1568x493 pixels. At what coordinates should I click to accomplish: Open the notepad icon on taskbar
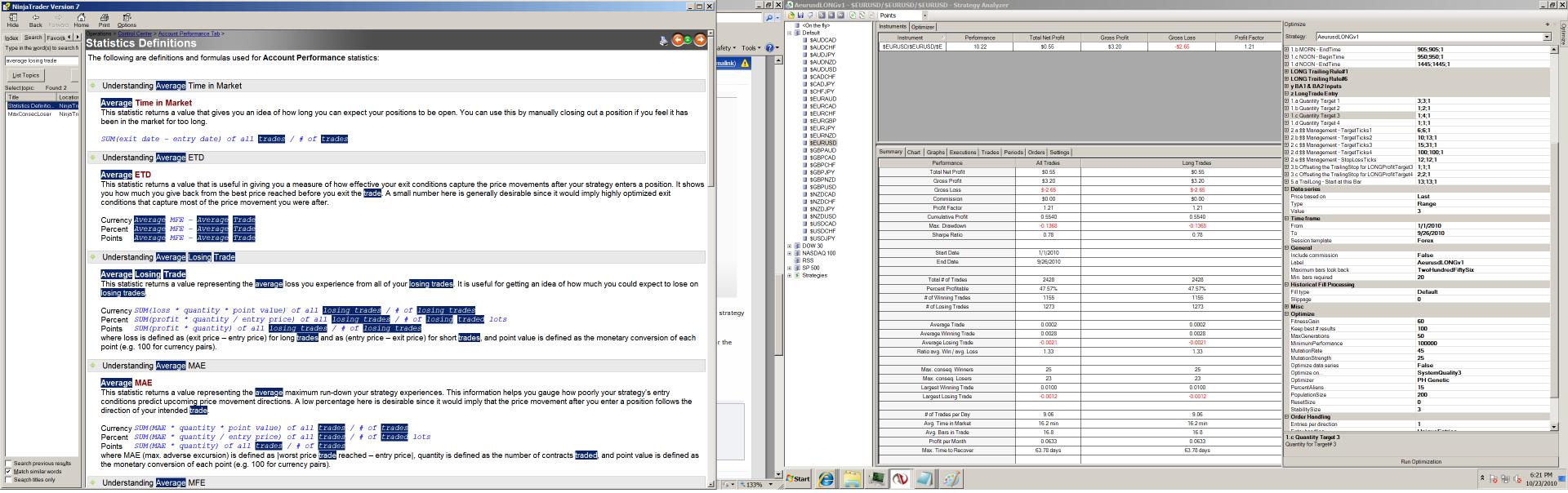[925, 479]
